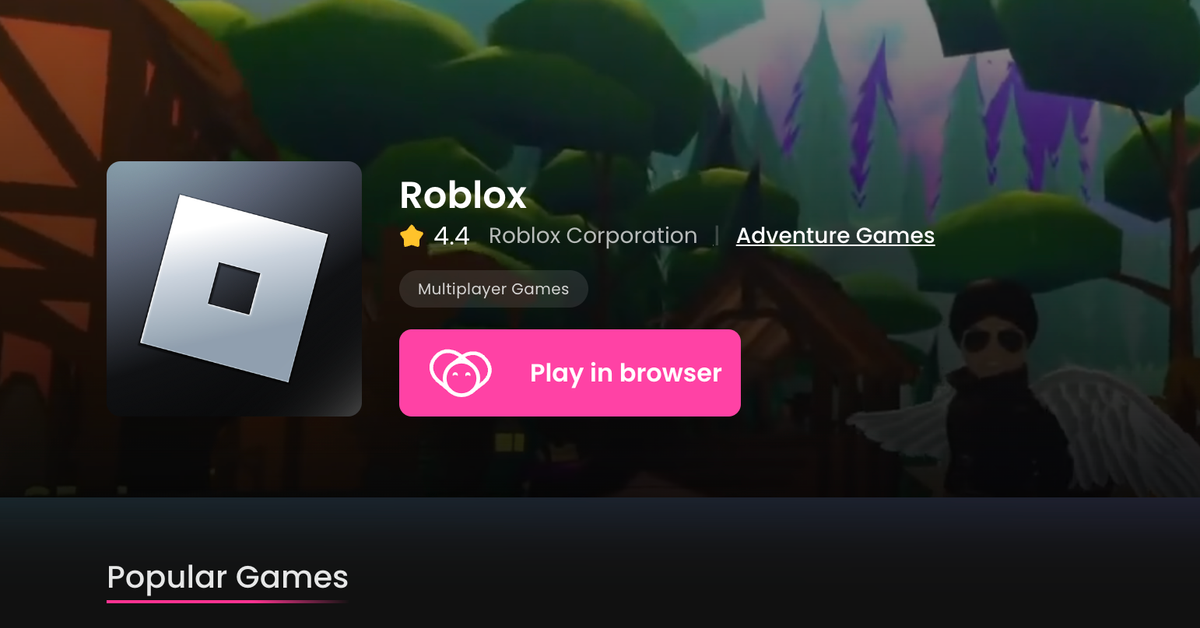1200x628 pixels.
Task: Click the dark center hole of Roblox logo
Action: pyautogui.click(x=234, y=289)
